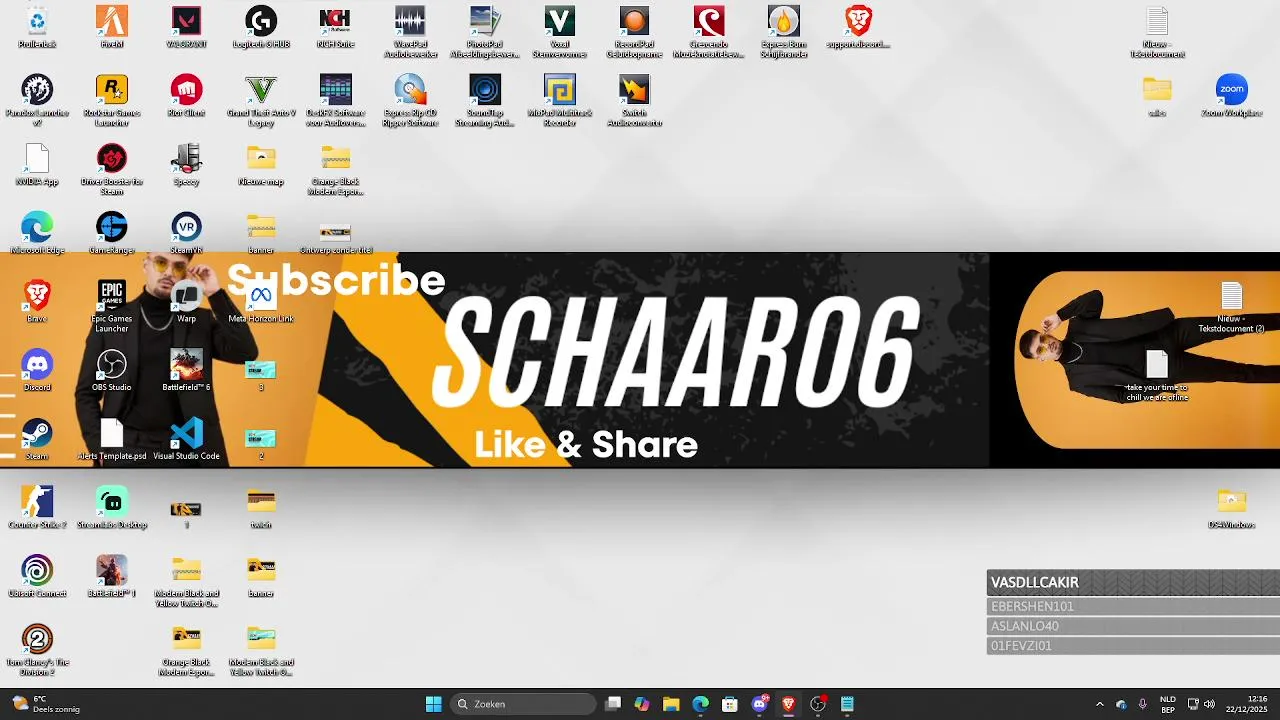Select the NVIDIA App shortcut

coord(37,164)
